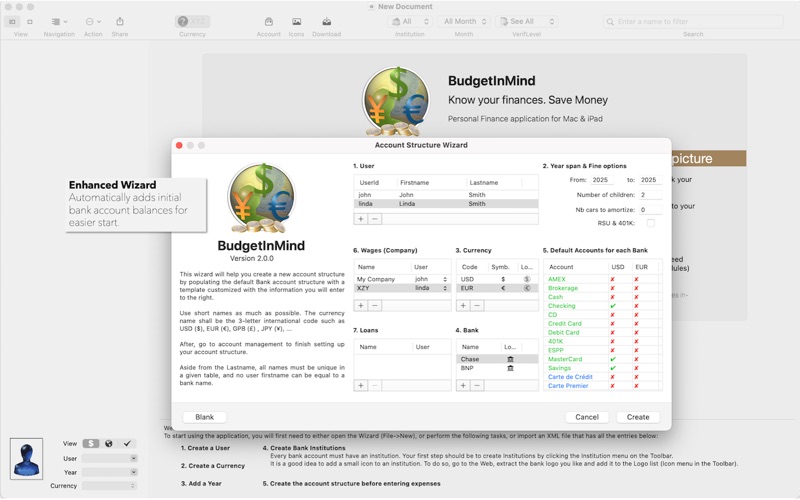
Task: Add a bank with plus button
Action: pos(463,386)
